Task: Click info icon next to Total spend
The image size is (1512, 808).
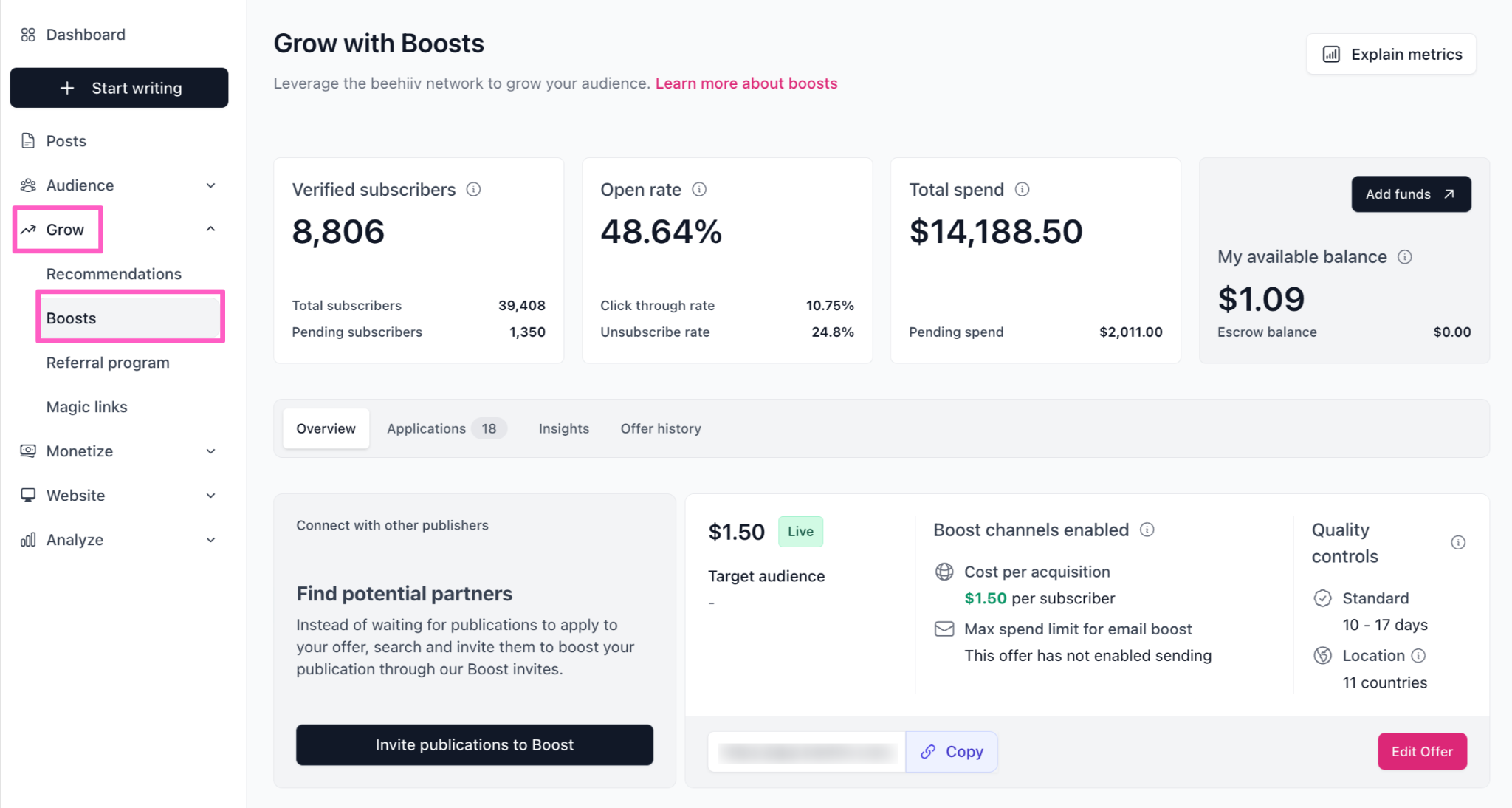Action: [x=1022, y=190]
